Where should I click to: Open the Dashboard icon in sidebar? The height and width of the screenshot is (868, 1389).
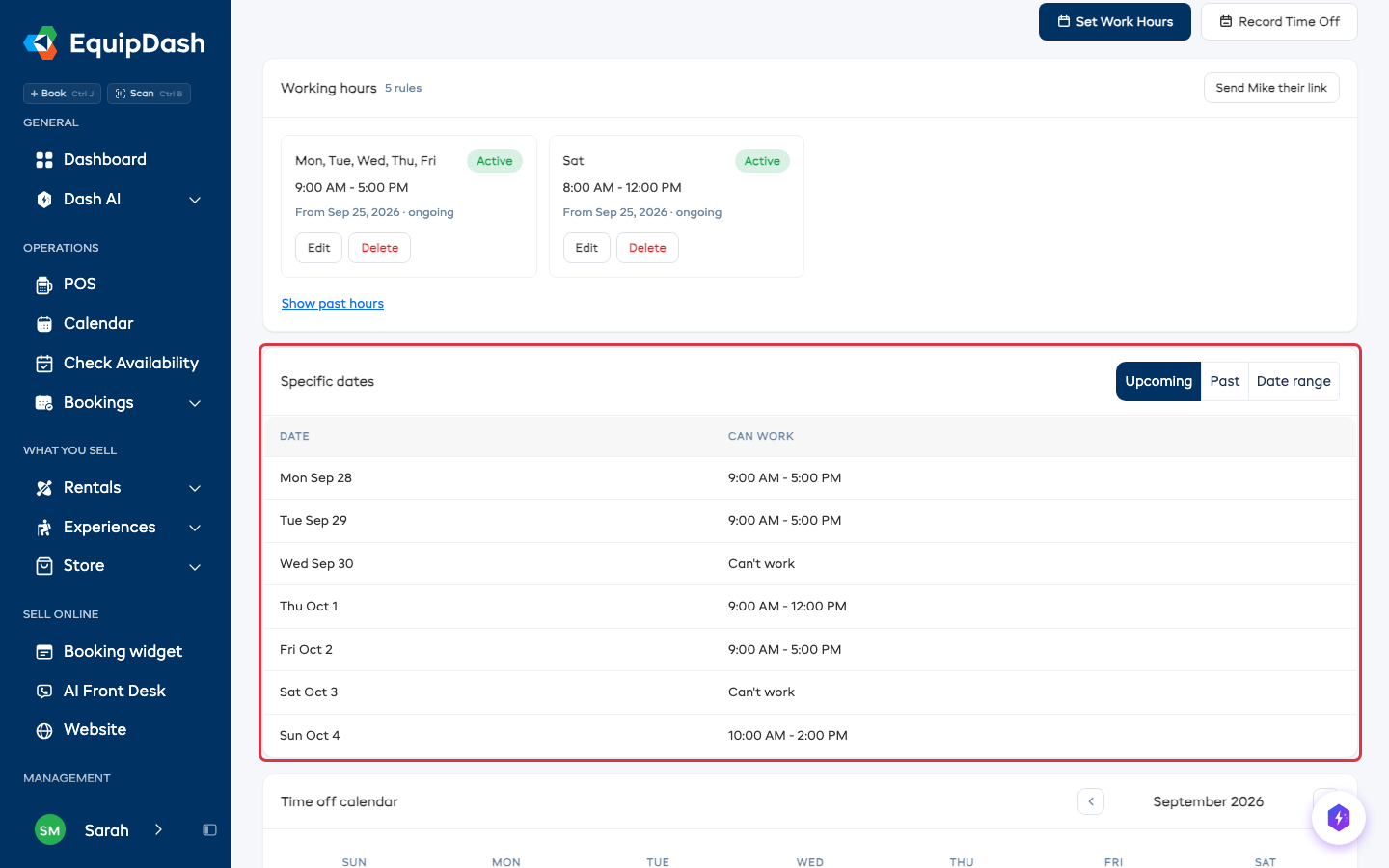(44, 160)
